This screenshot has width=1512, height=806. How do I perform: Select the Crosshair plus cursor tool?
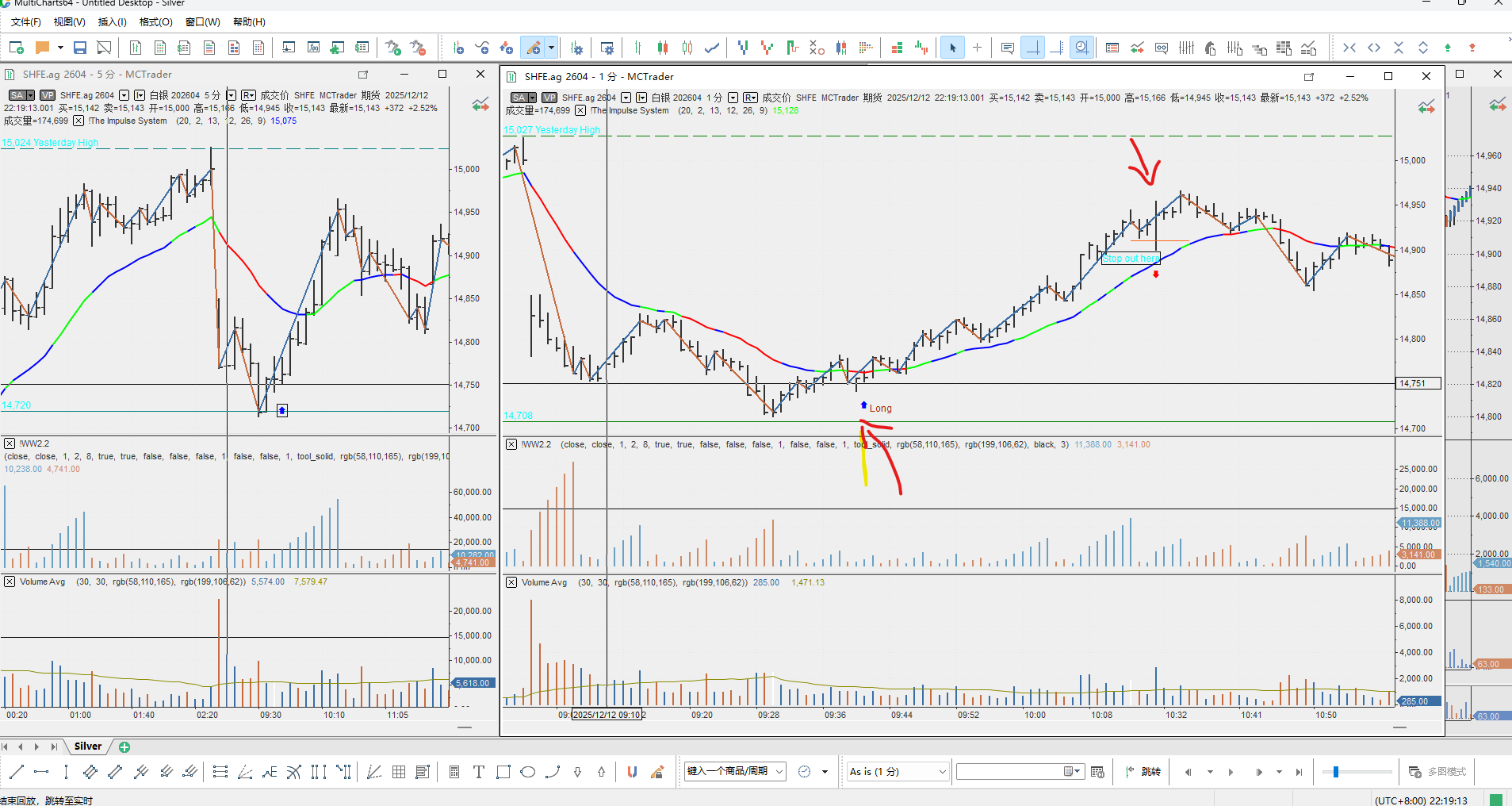click(x=977, y=48)
